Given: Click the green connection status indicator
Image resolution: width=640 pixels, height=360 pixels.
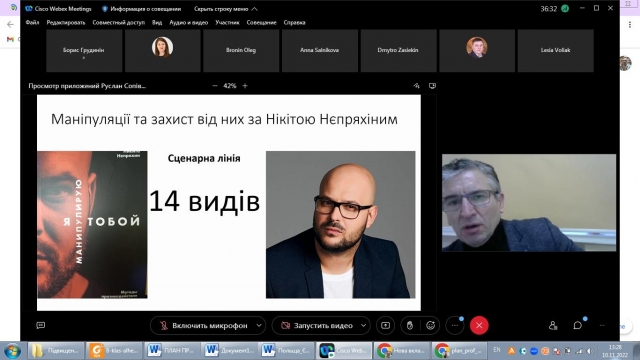Looking at the screenshot, I should (565, 9).
